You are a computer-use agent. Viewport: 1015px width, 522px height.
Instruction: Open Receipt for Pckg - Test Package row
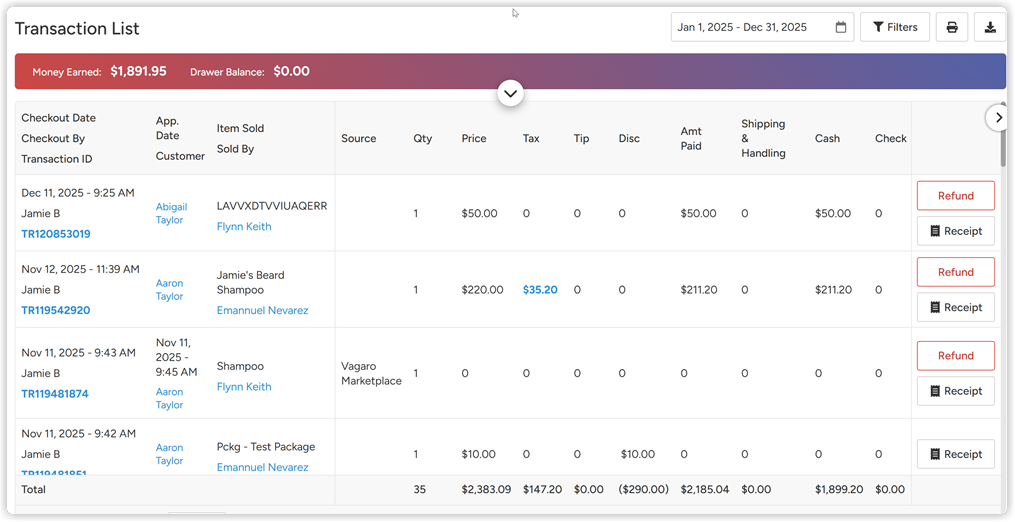pos(955,454)
